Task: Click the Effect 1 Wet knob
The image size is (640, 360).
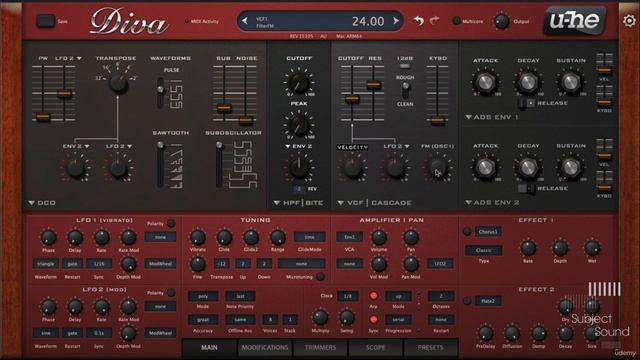Action: coord(591,248)
